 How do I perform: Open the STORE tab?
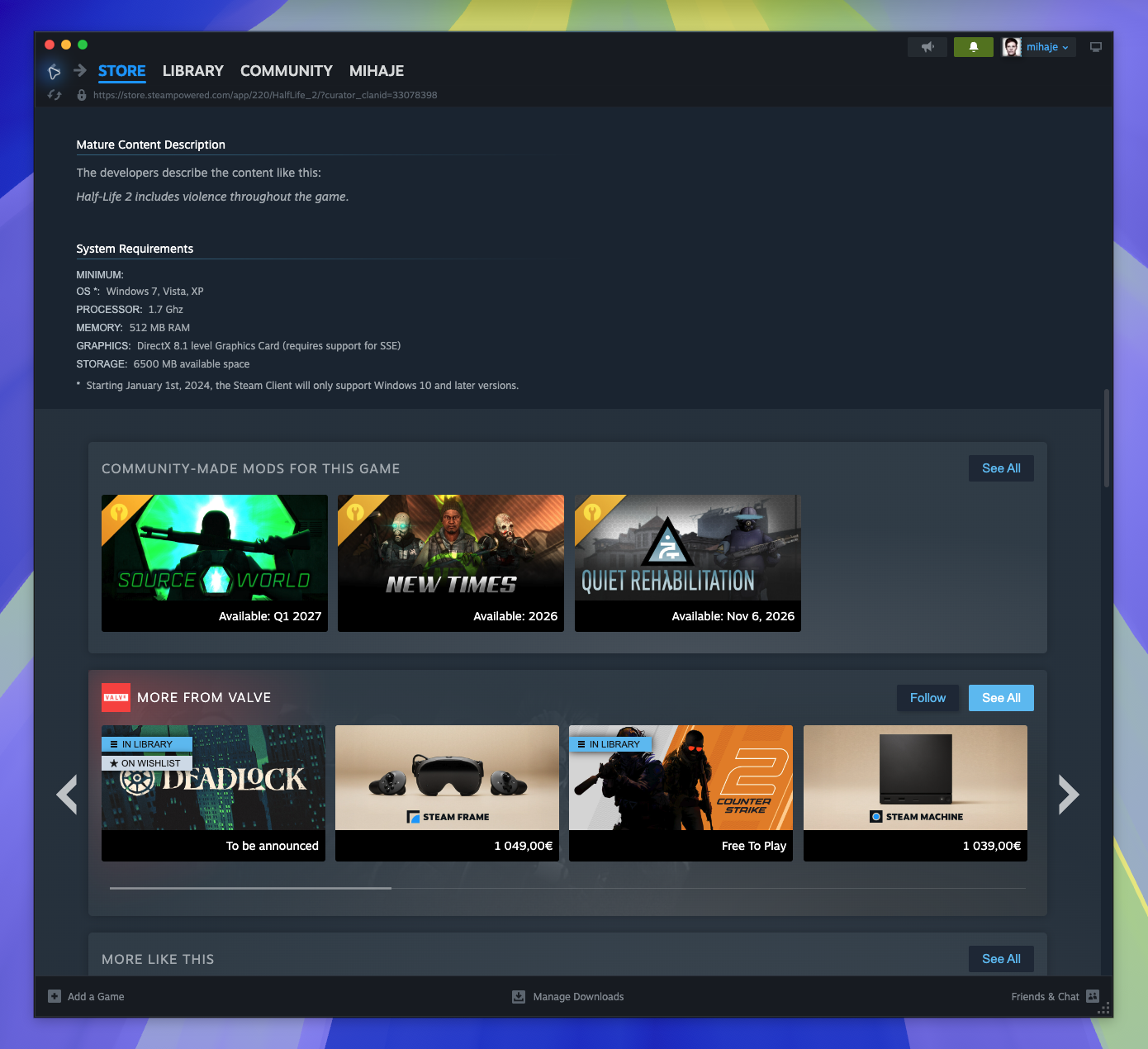121,71
